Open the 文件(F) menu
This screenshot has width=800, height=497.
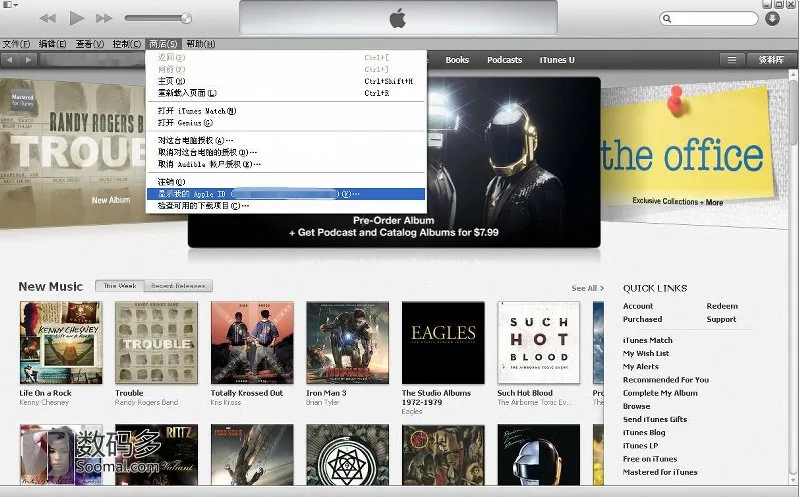(x=16, y=44)
